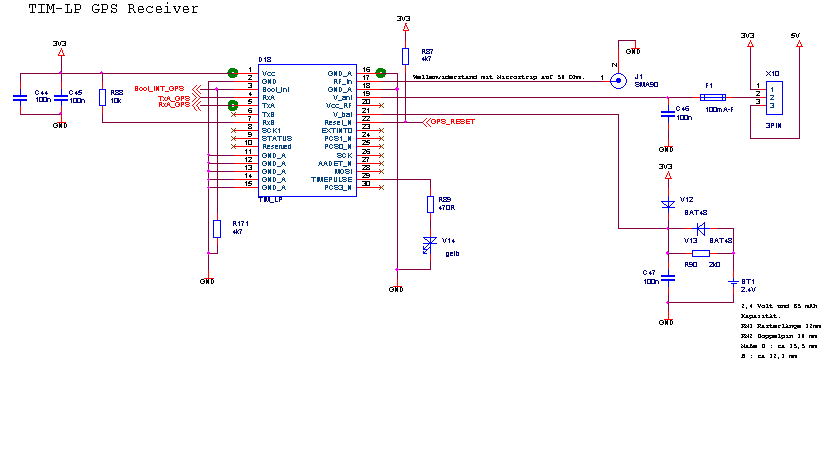Click the RxA_GPS net label
The image size is (827, 458).
point(174,104)
